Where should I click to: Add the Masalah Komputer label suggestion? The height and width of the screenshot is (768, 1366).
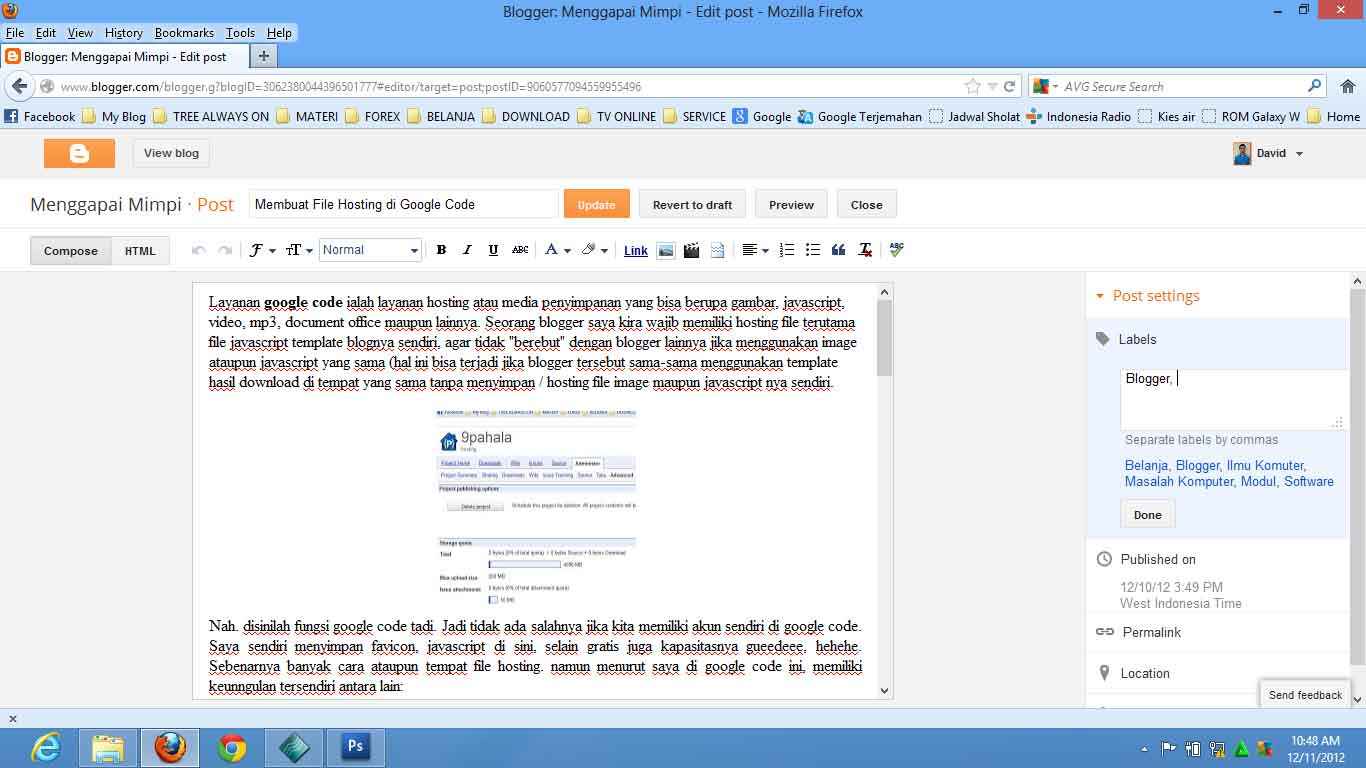click(1179, 481)
